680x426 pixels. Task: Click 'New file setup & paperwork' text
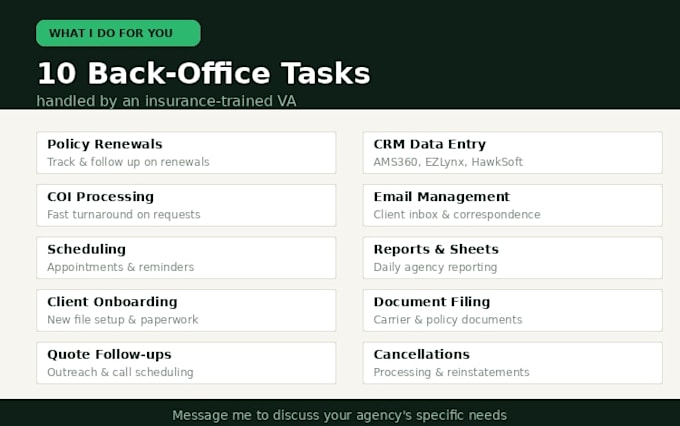(x=122, y=320)
